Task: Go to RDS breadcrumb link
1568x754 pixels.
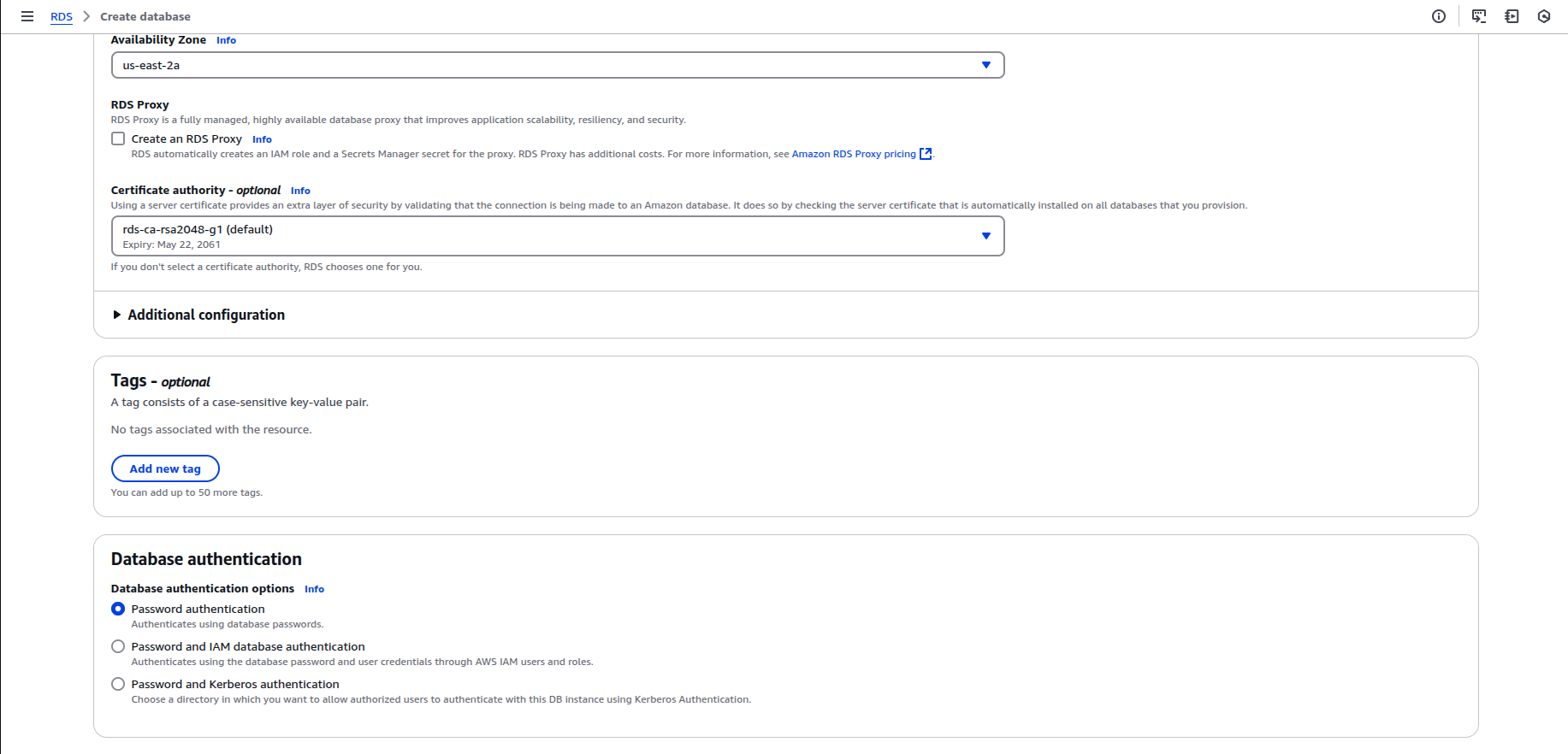Action: point(62,16)
